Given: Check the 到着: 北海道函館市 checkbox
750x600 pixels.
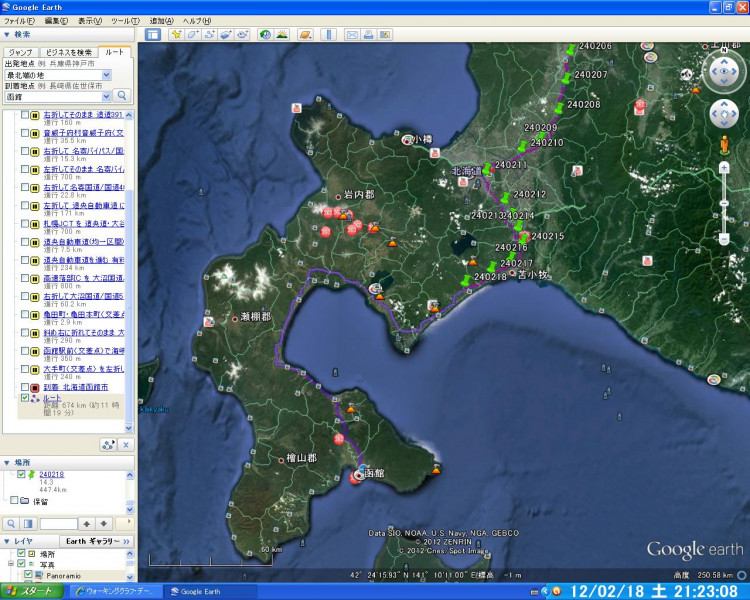Looking at the screenshot, I should [x=25, y=387].
